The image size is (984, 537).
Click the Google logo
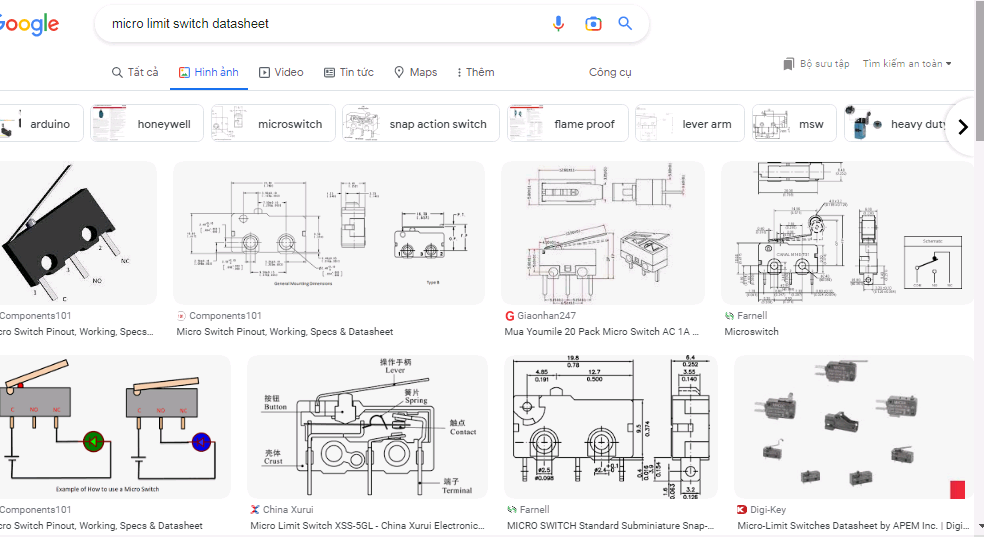28,24
